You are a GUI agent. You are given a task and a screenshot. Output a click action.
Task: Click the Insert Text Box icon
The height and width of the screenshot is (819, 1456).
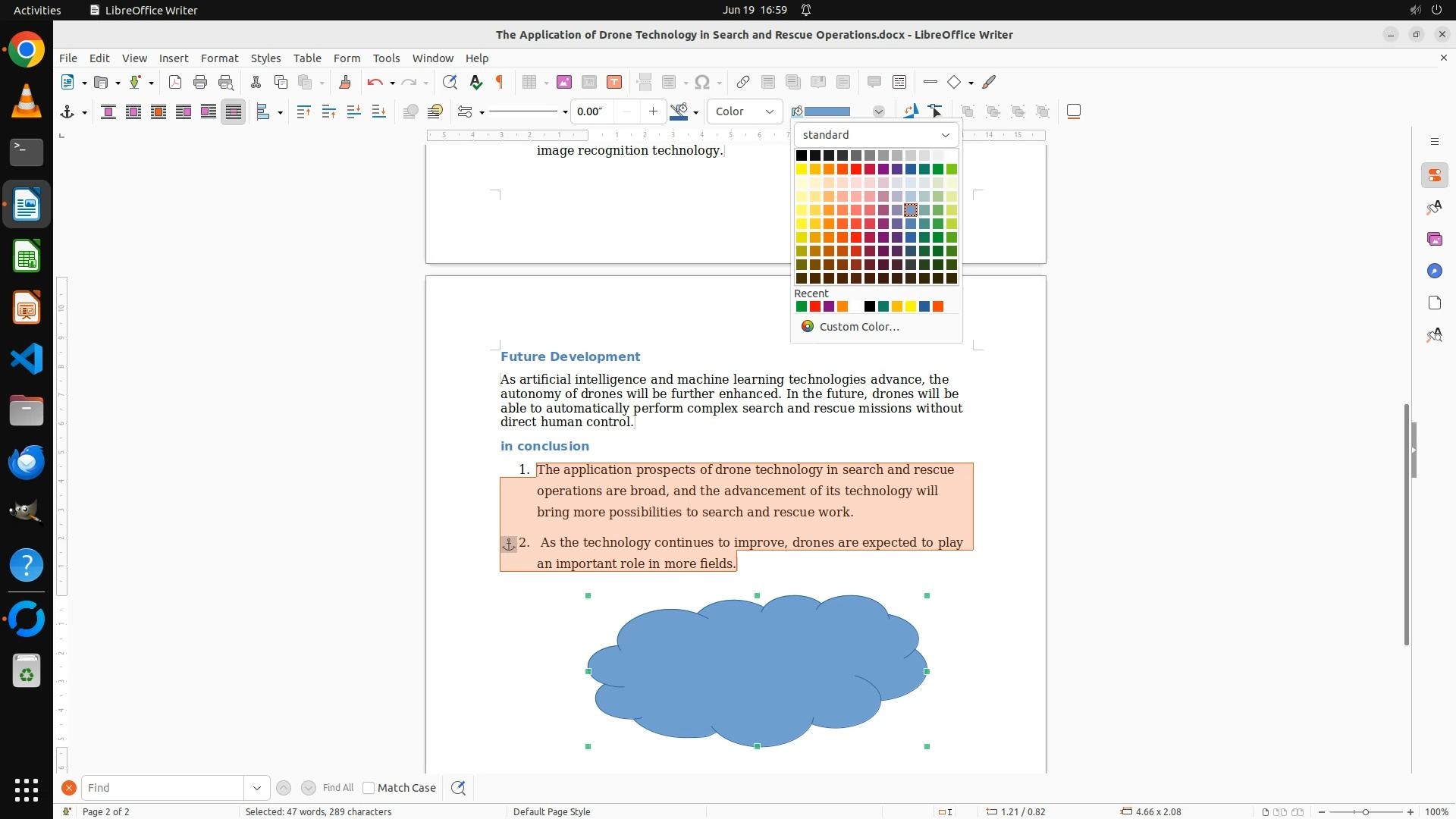pyautogui.click(x=614, y=82)
